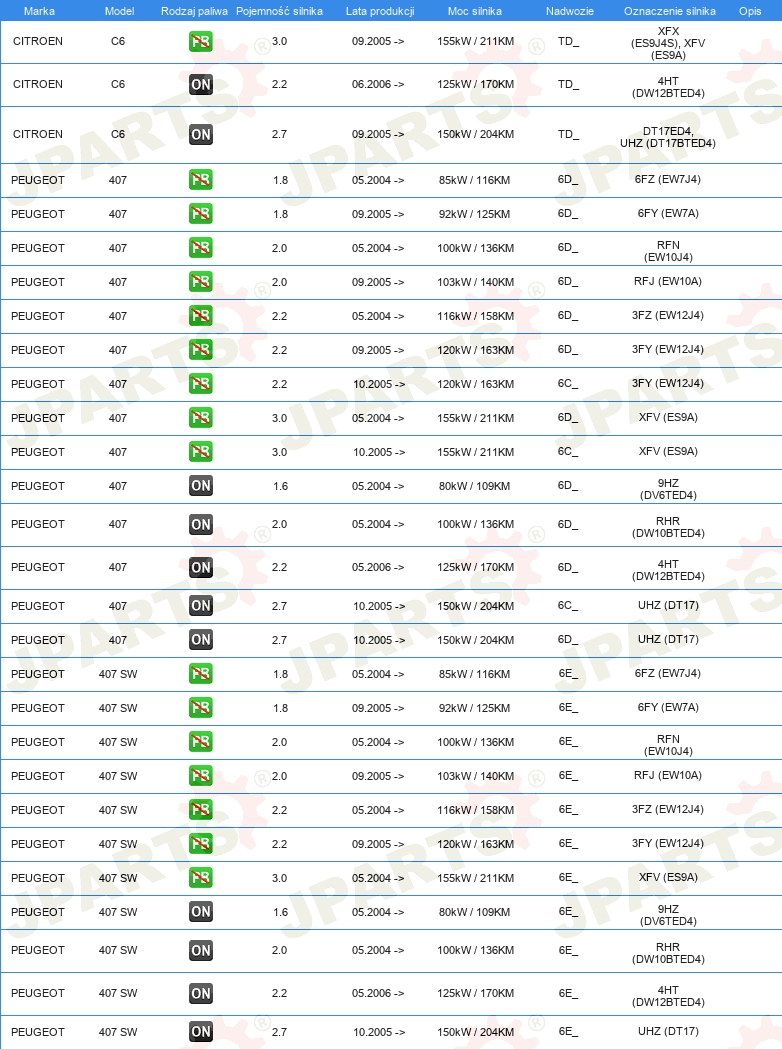Click petrol icon in 407 SW 85kW / 116KM row
This screenshot has height=1049, width=782.
pyautogui.click(x=201, y=674)
